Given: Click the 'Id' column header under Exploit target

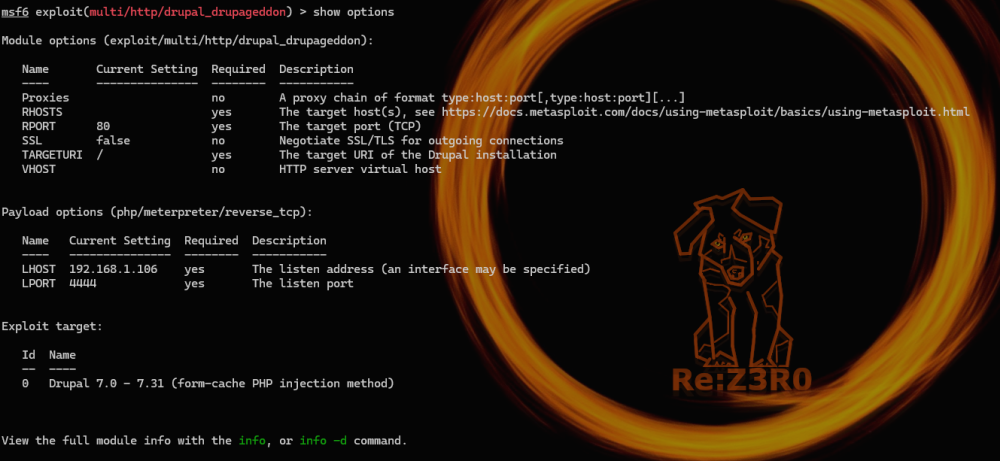Looking at the screenshot, I should (29, 355).
